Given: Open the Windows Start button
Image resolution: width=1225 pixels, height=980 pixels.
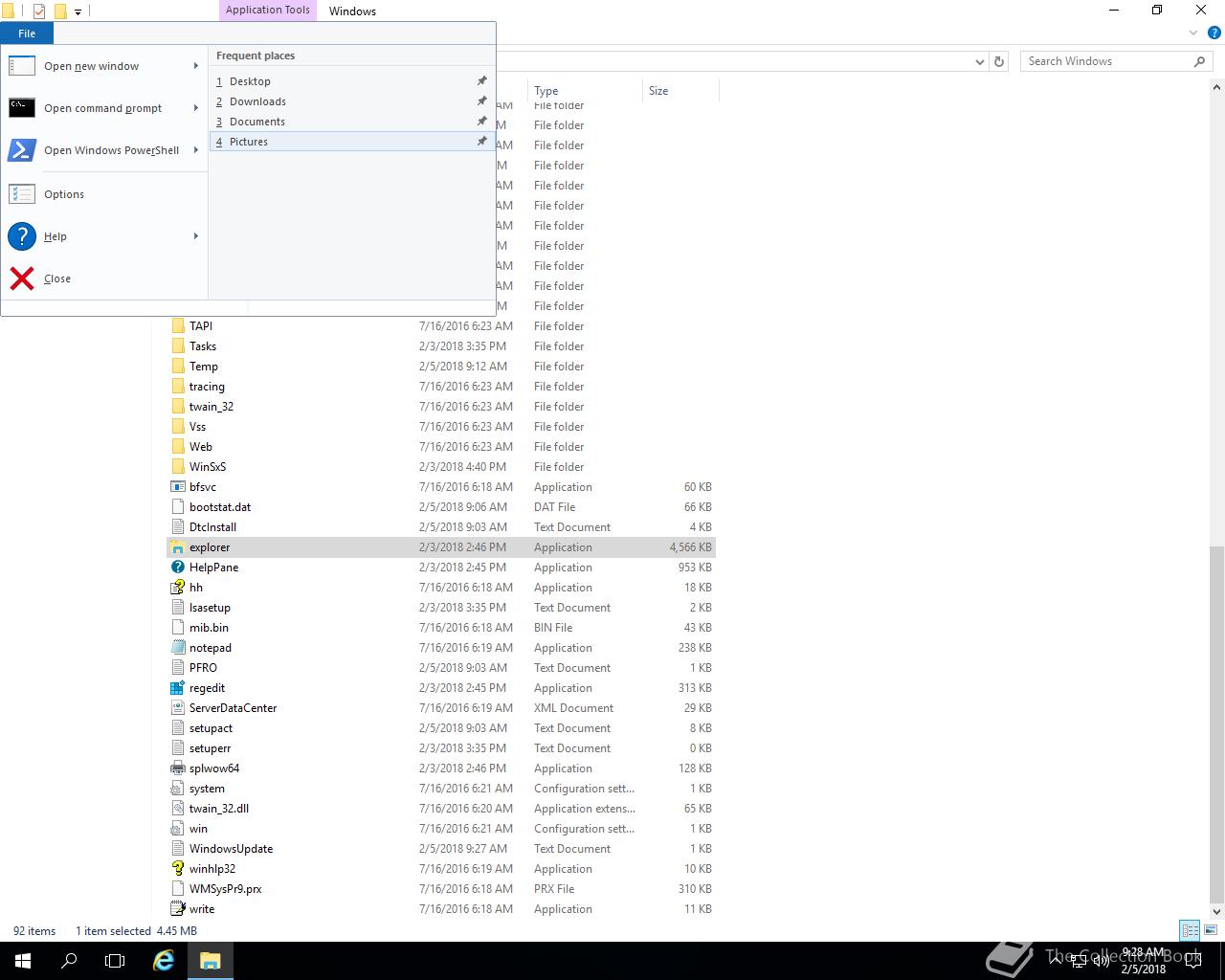Looking at the screenshot, I should [23, 961].
